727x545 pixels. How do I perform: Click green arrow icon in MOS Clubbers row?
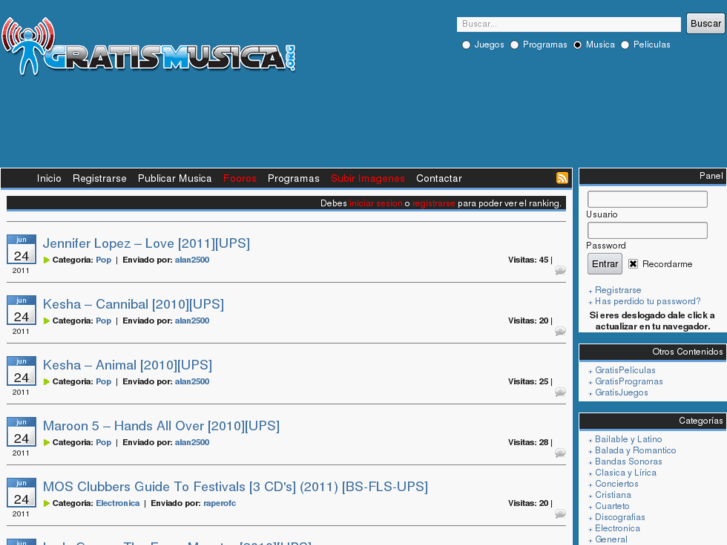46,503
